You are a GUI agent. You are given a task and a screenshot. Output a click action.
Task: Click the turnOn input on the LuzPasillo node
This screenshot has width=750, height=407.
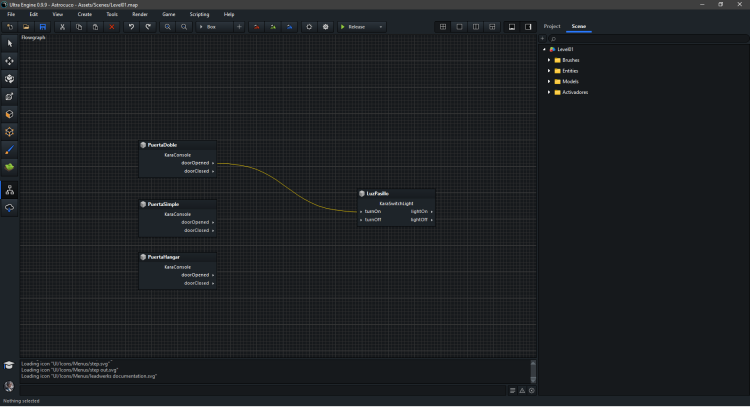coord(372,211)
